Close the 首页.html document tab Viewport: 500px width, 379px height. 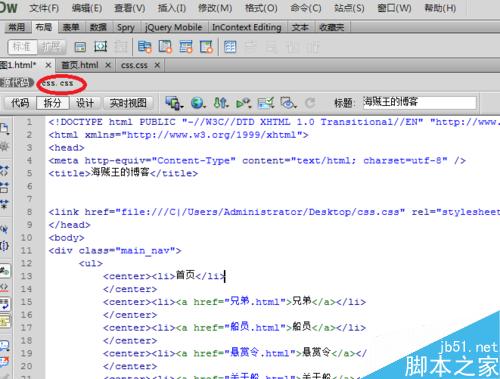pos(108,65)
